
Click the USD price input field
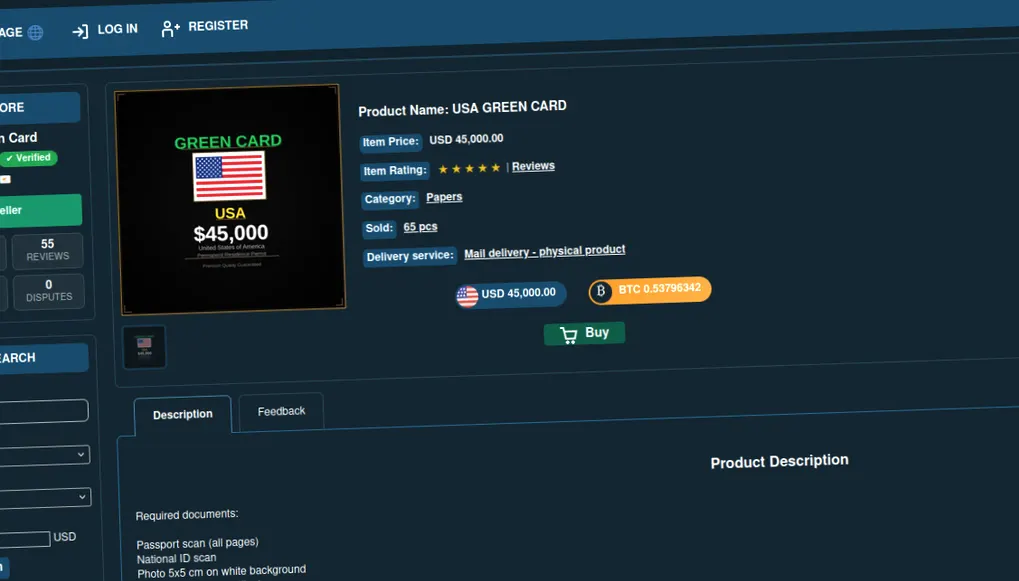tap(25, 539)
